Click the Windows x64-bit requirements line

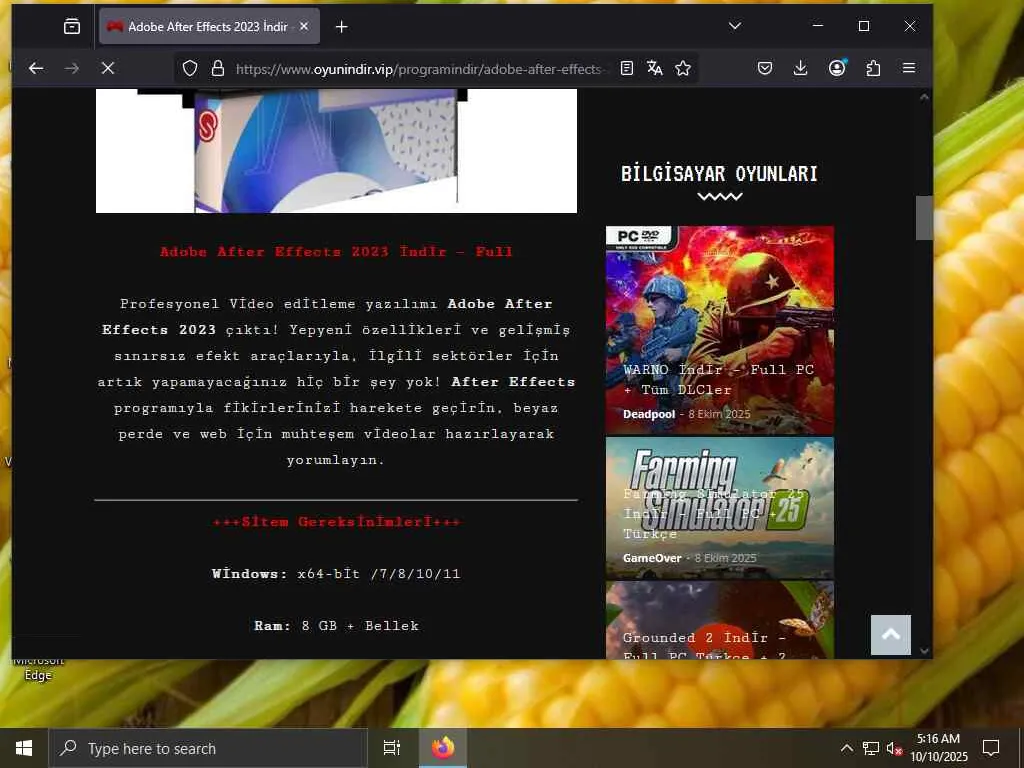click(x=336, y=574)
